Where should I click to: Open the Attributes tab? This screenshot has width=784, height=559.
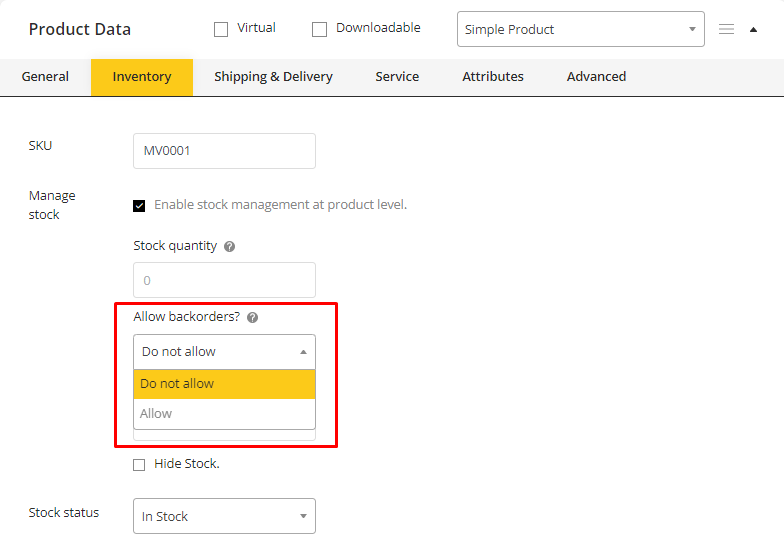tap(492, 77)
